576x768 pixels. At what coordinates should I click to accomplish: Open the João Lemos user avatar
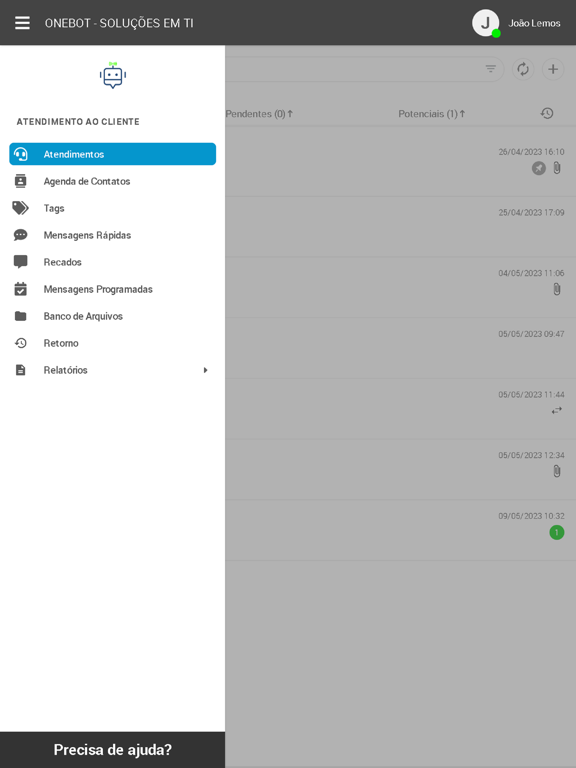click(485, 23)
